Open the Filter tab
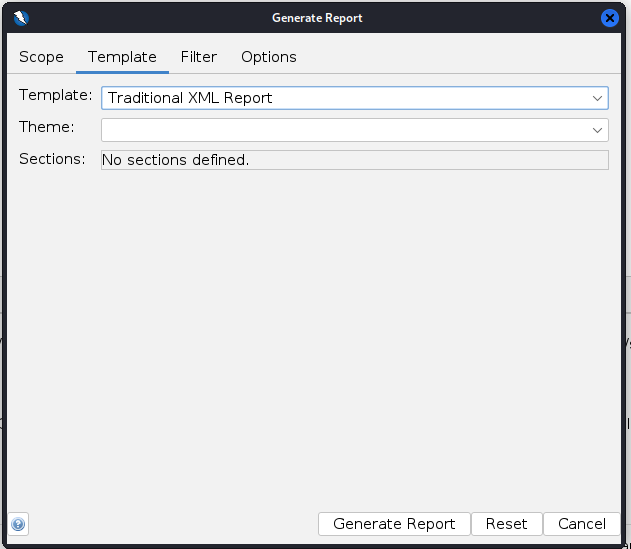This screenshot has height=549, width=631. pyautogui.click(x=199, y=57)
